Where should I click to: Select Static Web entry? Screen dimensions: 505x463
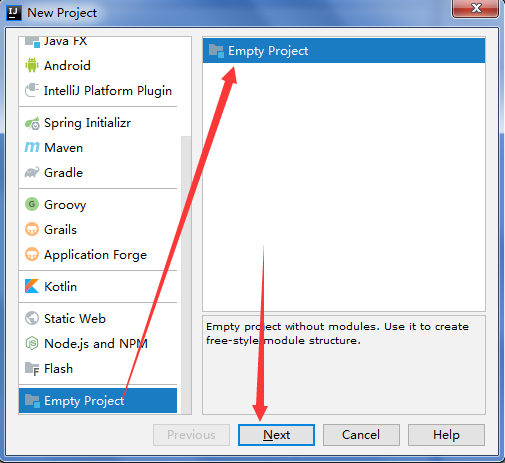pos(98,318)
